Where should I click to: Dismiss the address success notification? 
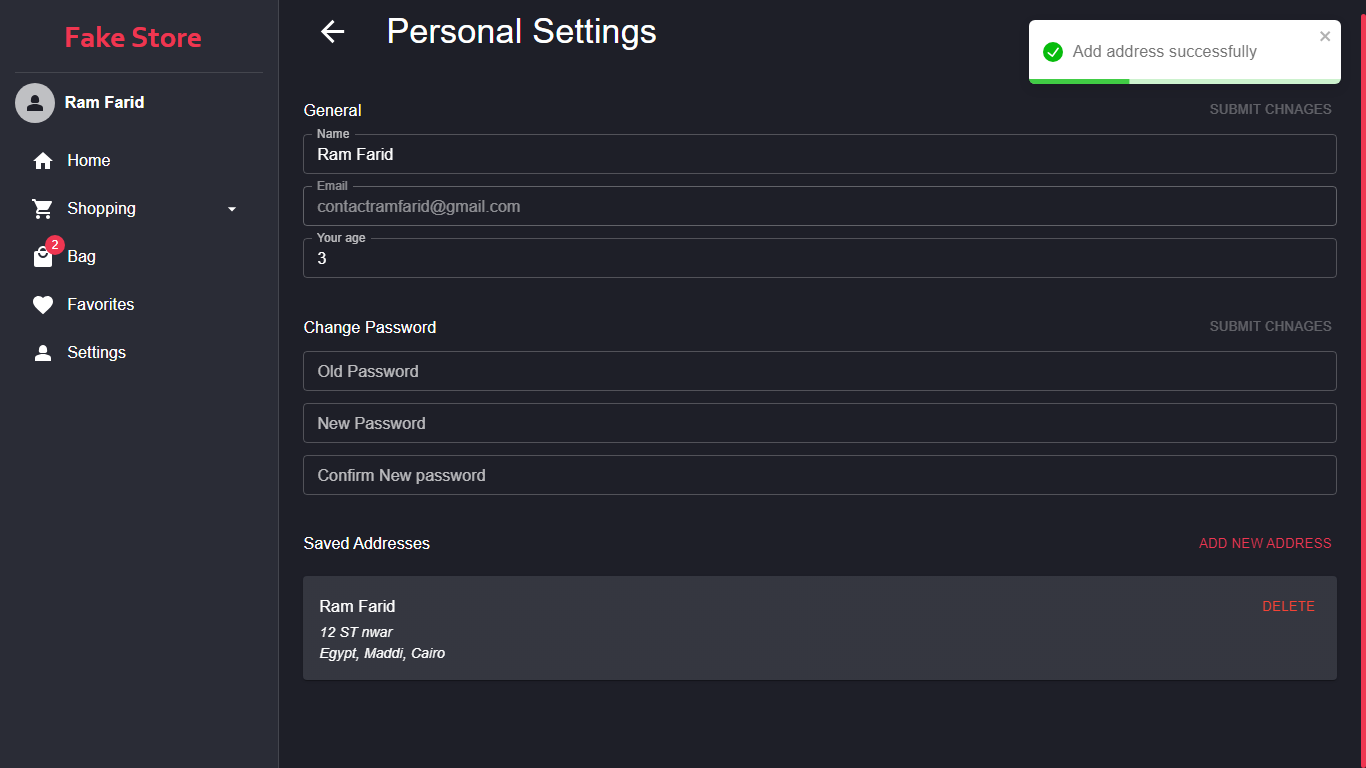tap(1325, 37)
